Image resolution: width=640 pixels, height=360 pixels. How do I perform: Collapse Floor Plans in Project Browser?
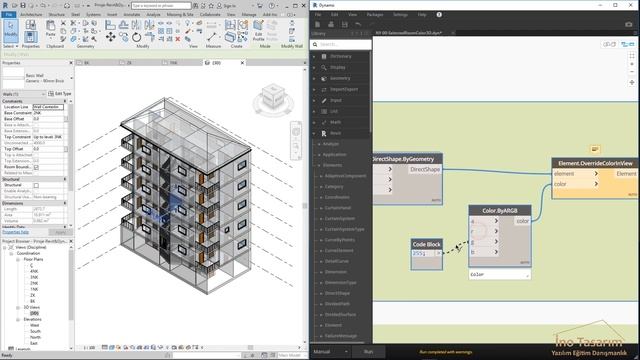tap(18, 260)
